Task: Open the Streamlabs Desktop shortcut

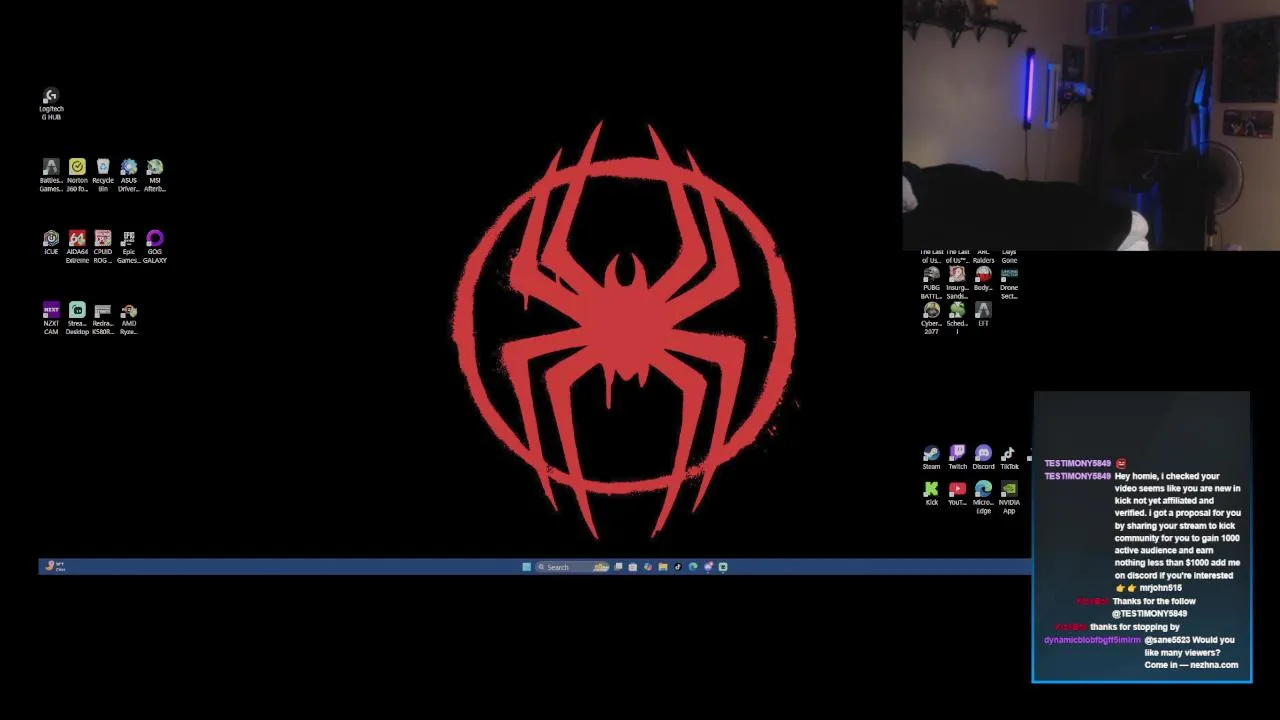Action: tap(77, 319)
